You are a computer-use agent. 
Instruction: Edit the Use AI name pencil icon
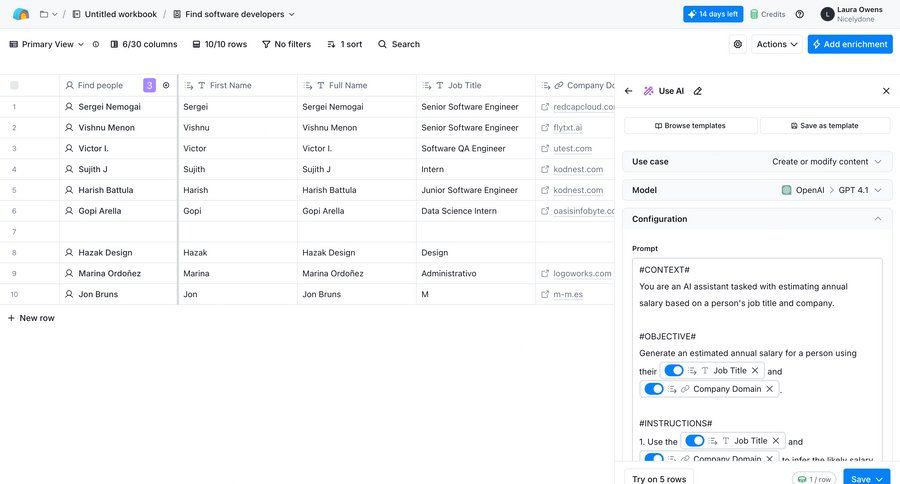click(x=697, y=91)
